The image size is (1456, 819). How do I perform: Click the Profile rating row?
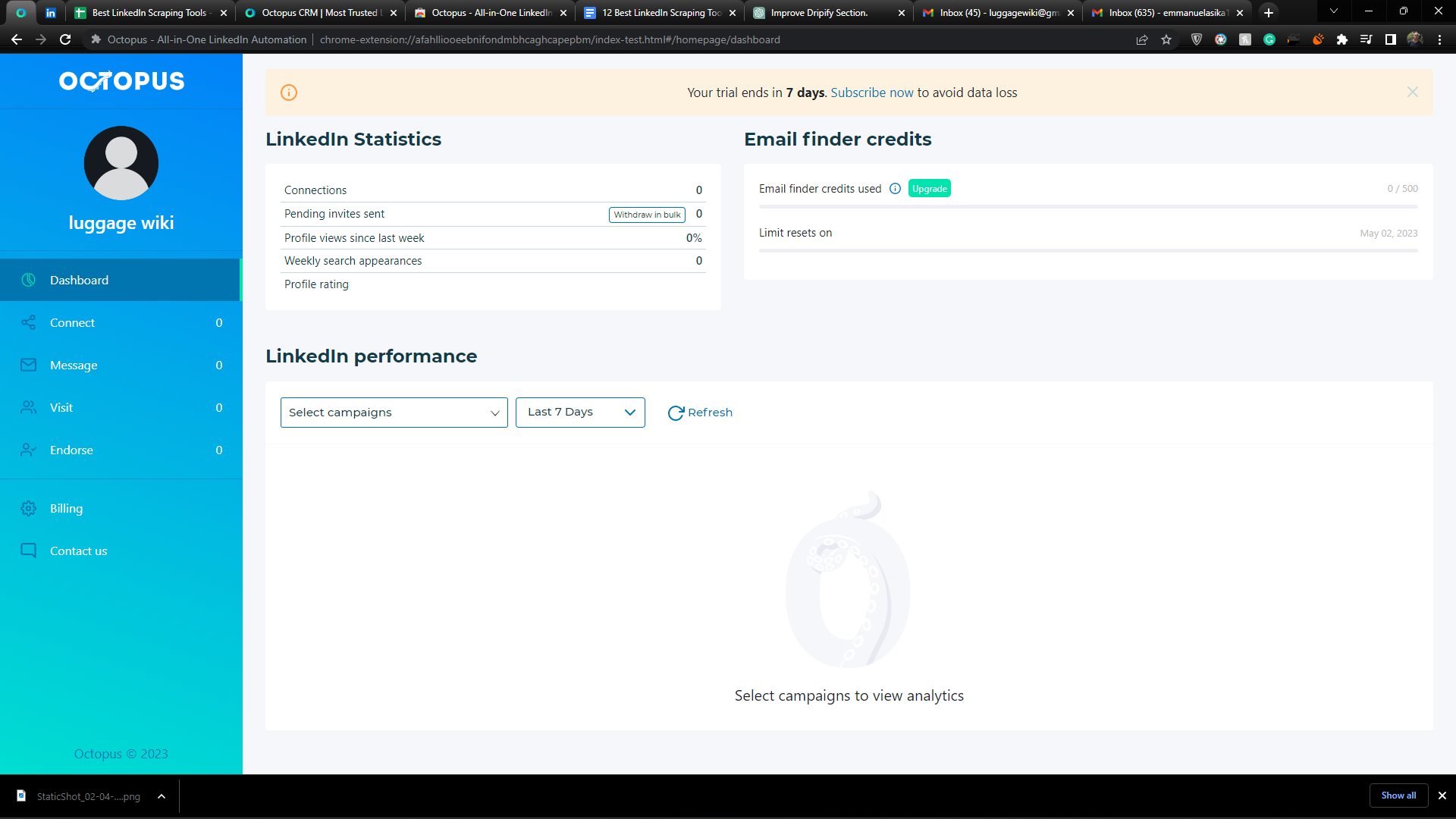pyautogui.click(x=493, y=284)
